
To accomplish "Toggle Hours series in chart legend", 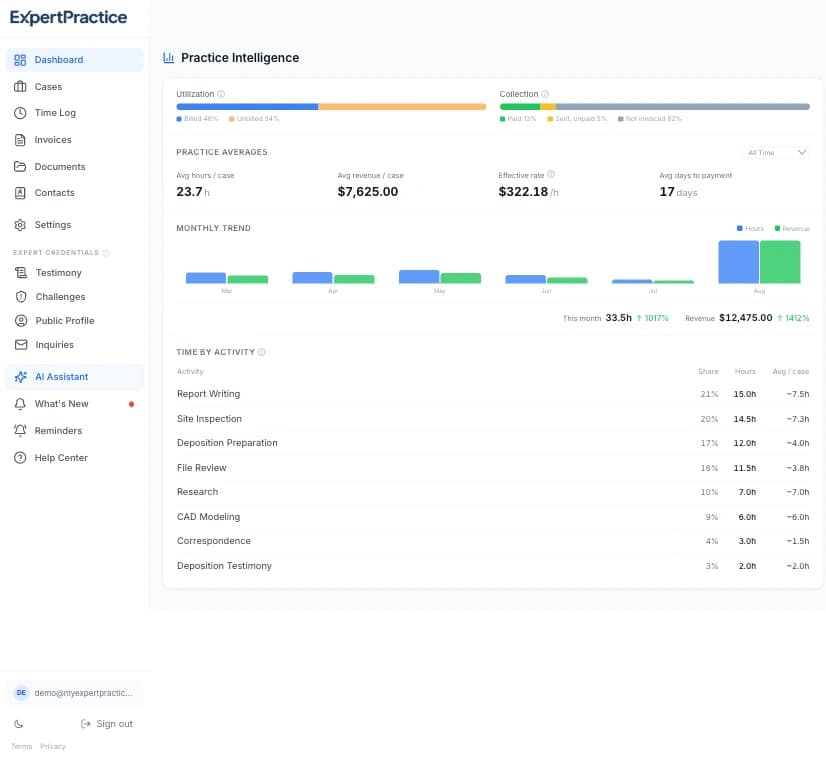I will pos(750,229).
